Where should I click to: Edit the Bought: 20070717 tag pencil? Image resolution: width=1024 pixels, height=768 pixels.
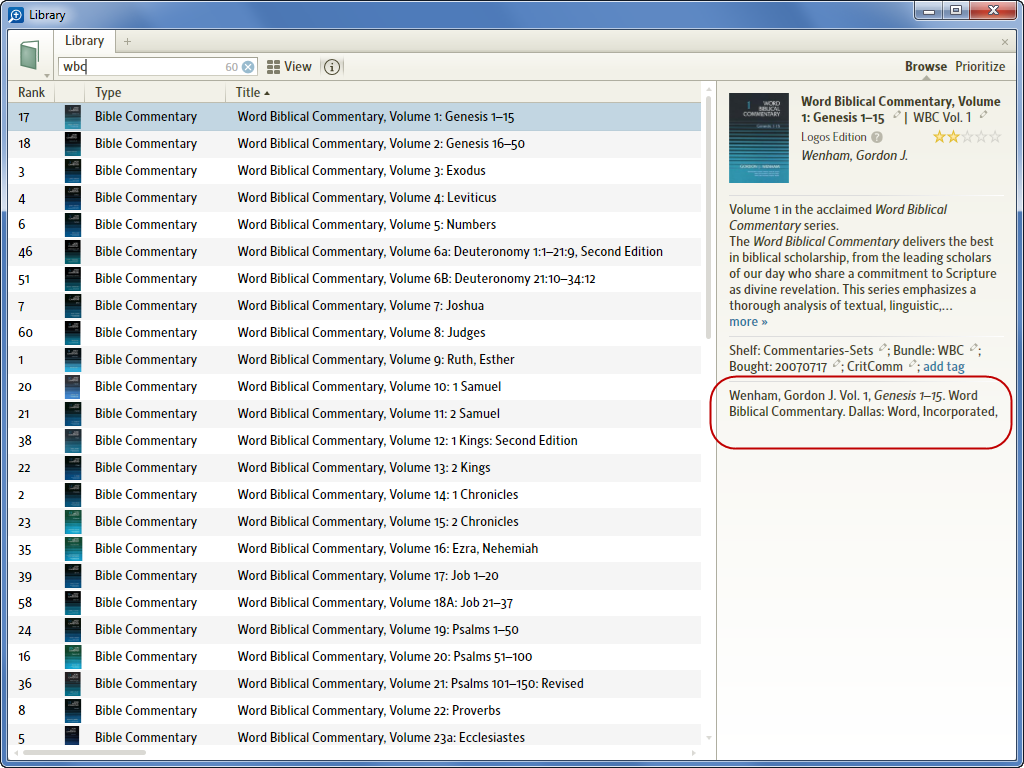836,364
